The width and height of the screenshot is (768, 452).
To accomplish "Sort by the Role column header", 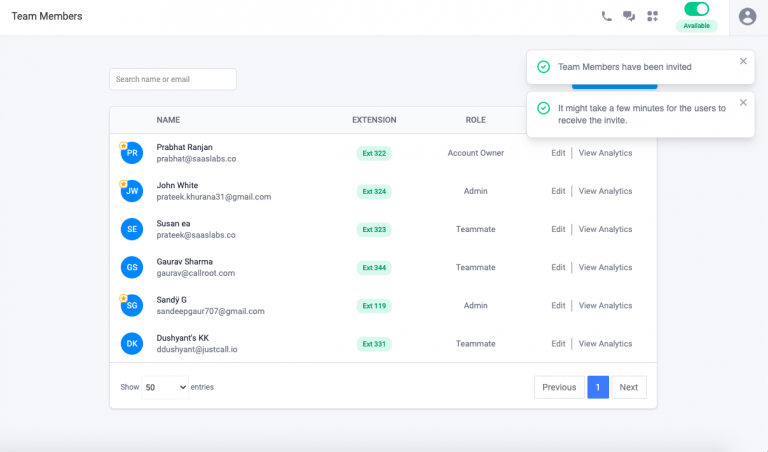I will (x=475, y=120).
